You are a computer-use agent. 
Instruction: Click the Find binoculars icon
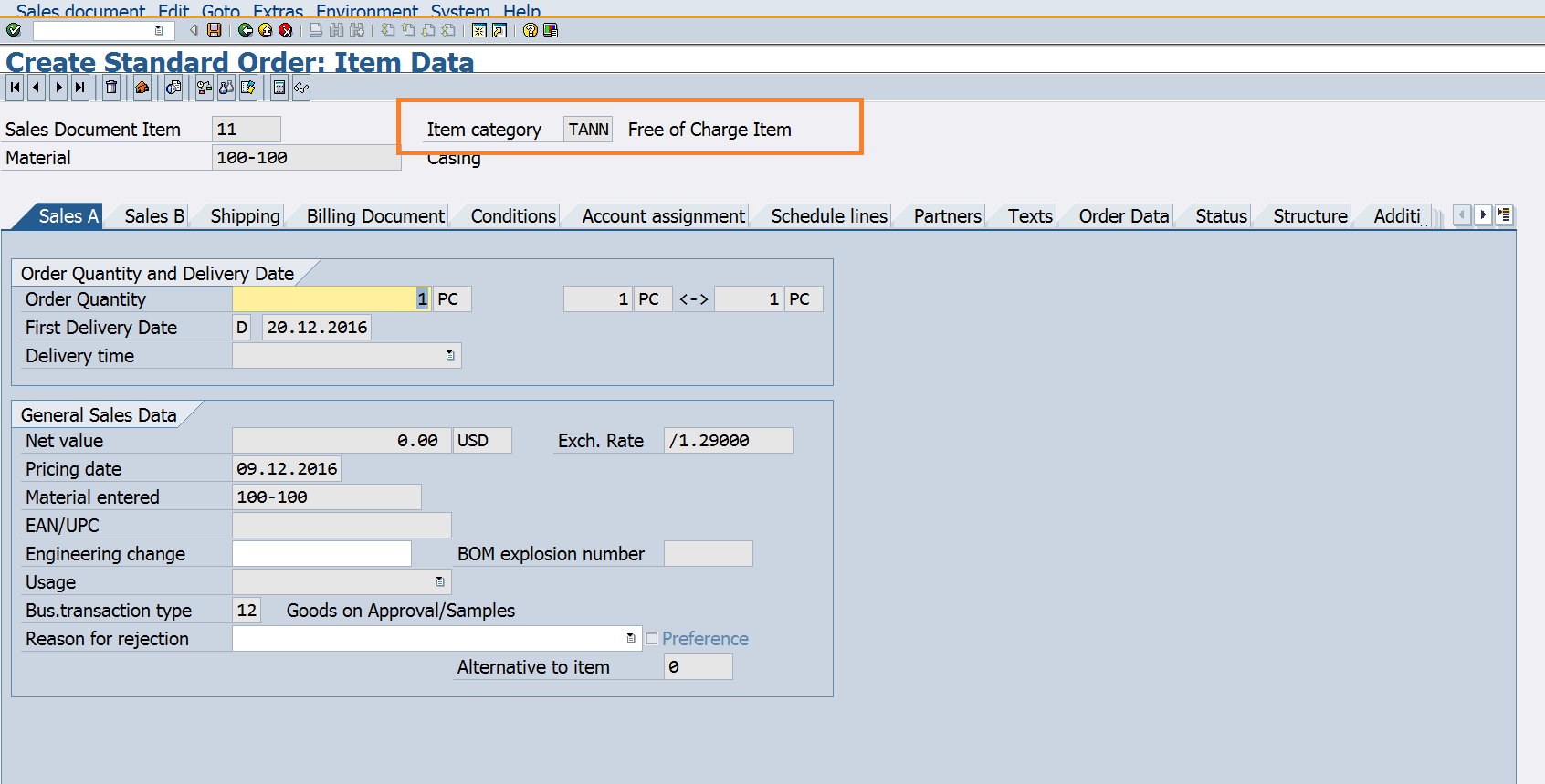click(337, 30)
